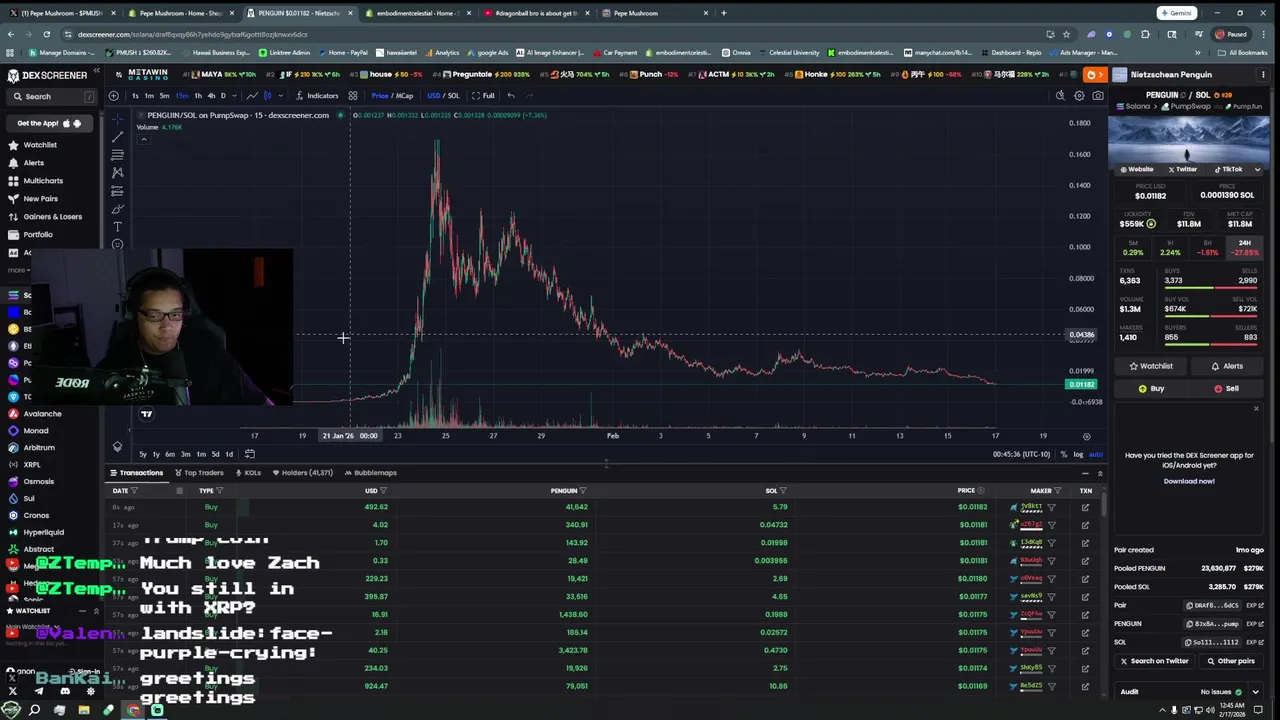Click the Full screen chart button

[484, 96]
